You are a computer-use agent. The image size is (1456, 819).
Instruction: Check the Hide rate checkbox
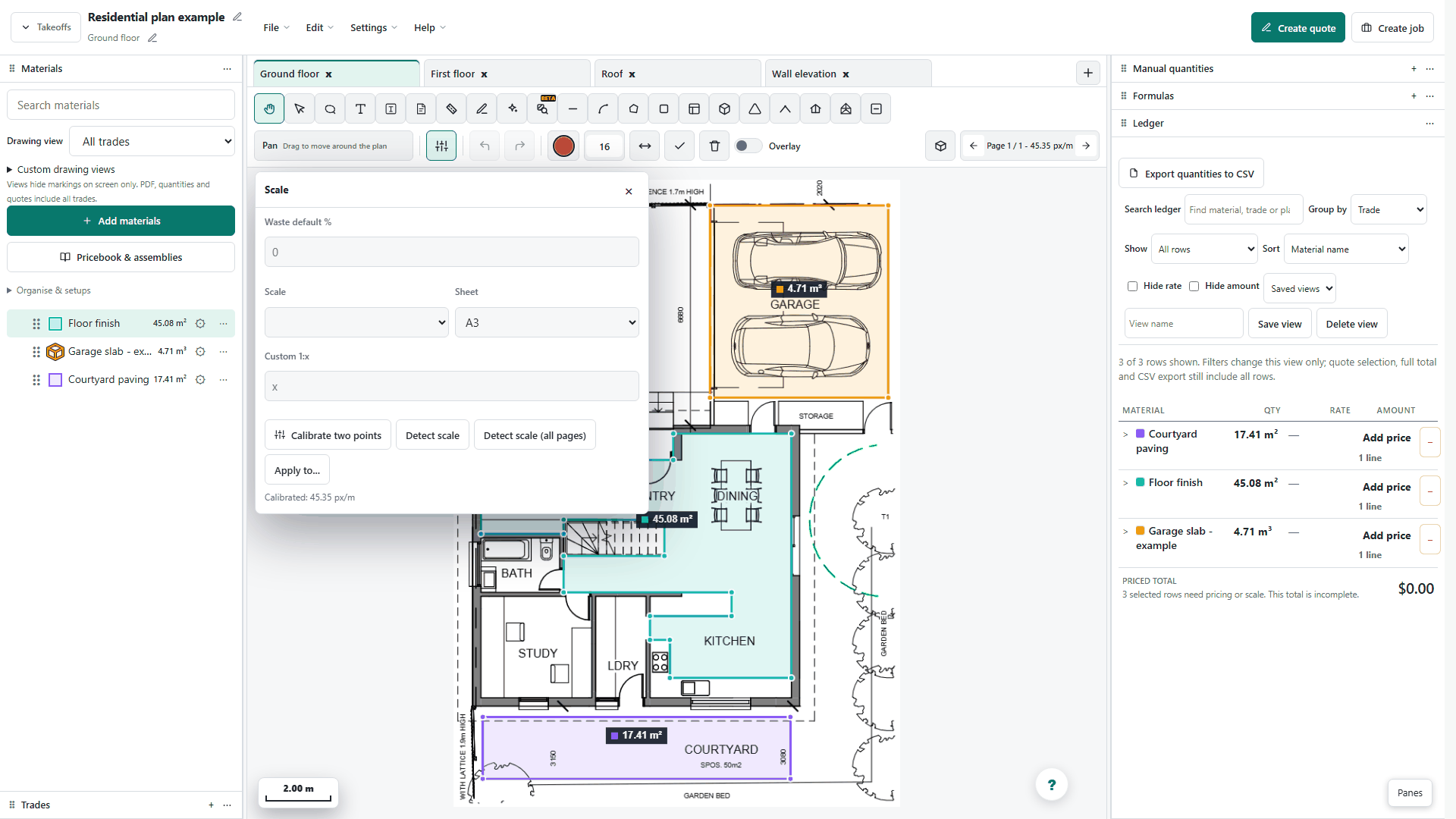1132,287
